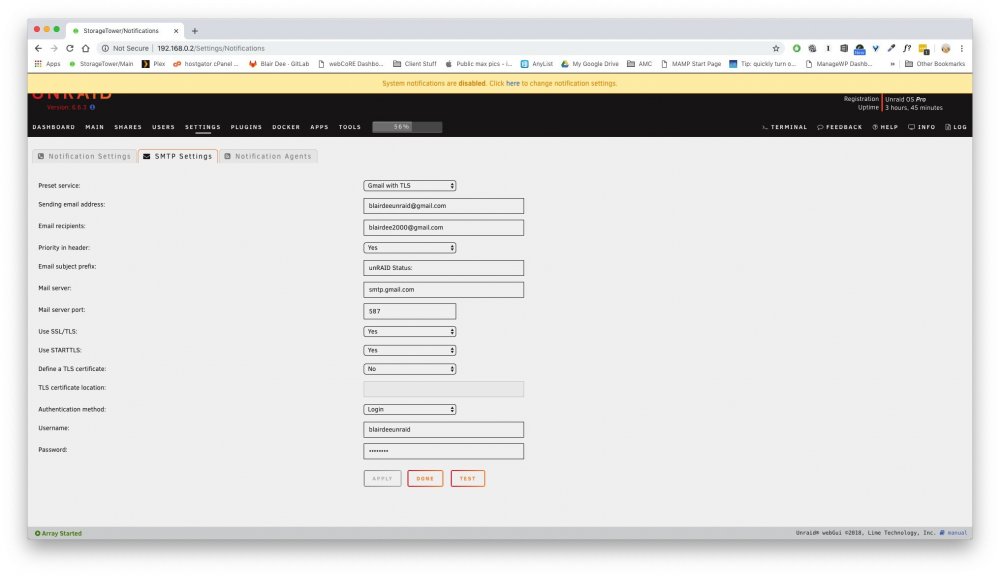Click the blue V extension icon
The image size is (1000, 576).
[x=876, y=48]
